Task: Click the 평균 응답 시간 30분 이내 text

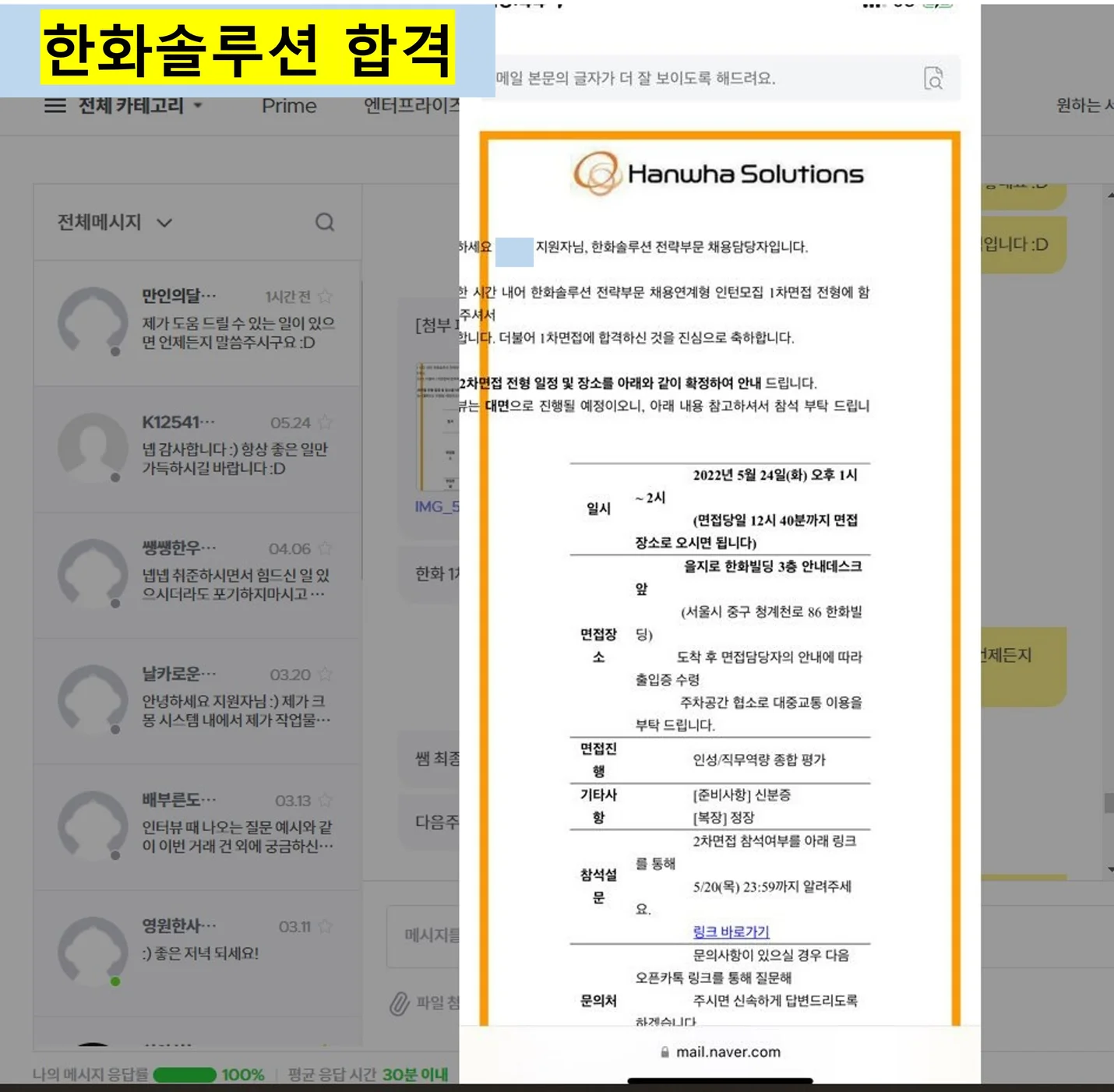Action: pyautogui.click(x=368, y=1075)
